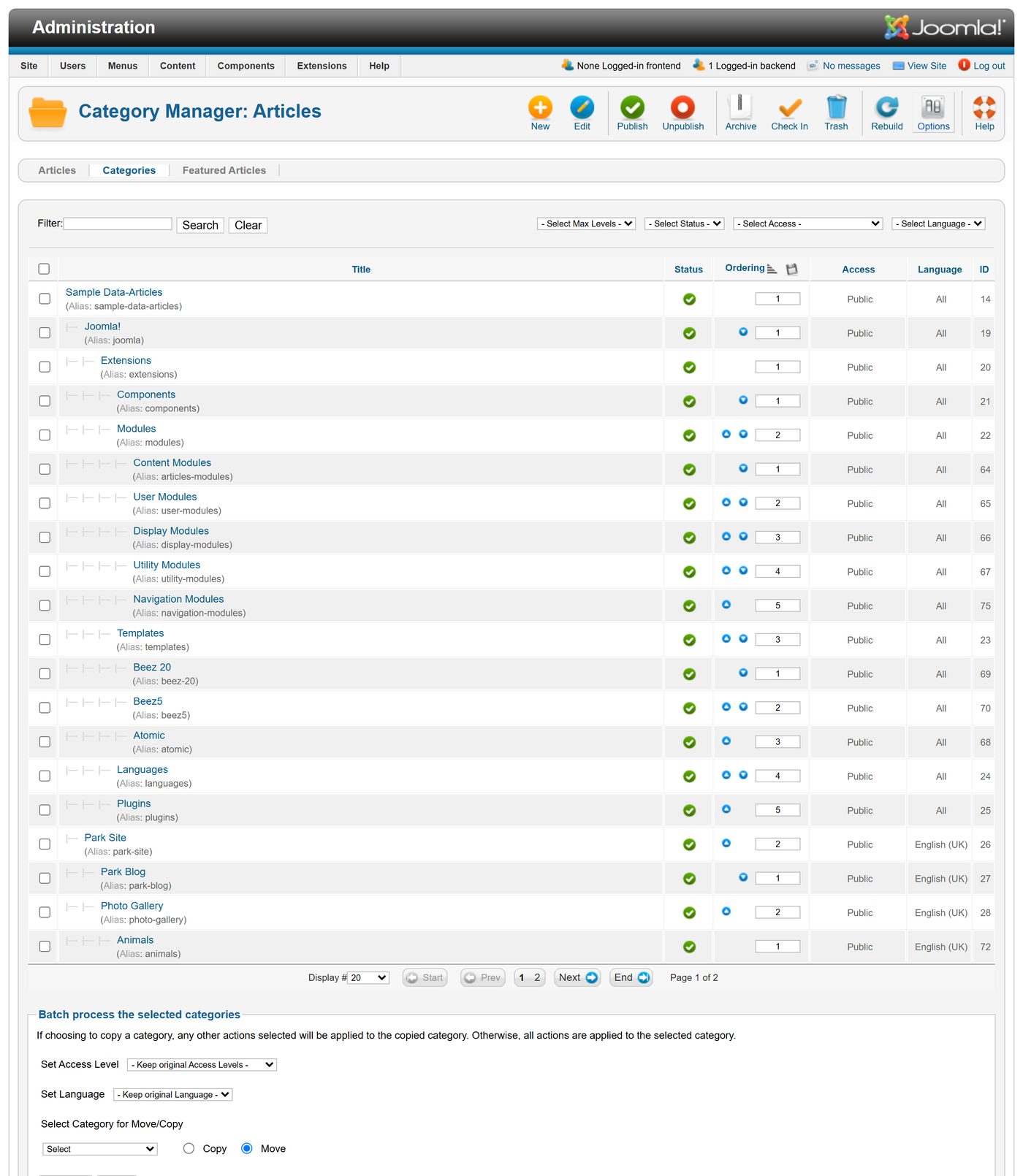This screenshot has width=1023, height=1176.
Task: Open the Keep original Access Levels dropdown
Action: coord(202,1065)
